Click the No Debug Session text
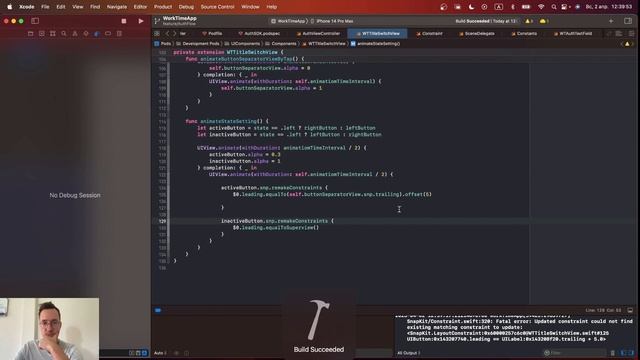 click(75, 195)
